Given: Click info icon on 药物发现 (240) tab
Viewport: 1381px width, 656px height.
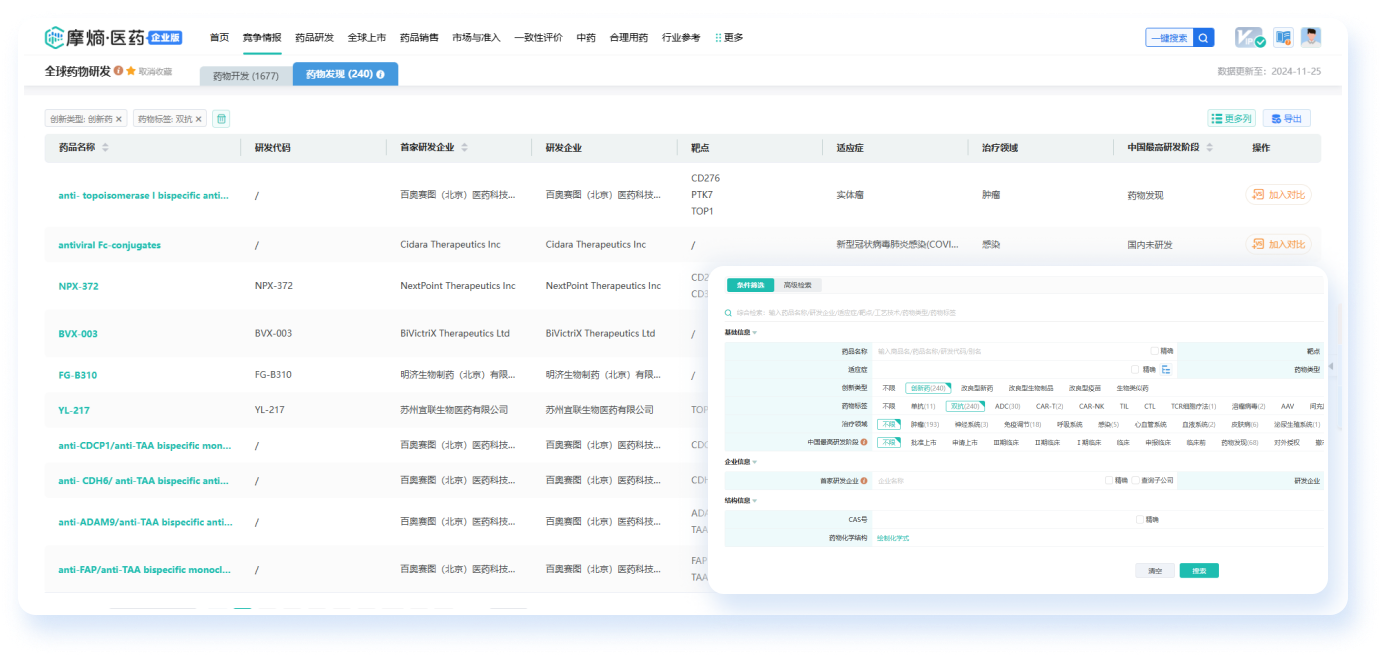Looking at the screenshot, I should point(380,74).
